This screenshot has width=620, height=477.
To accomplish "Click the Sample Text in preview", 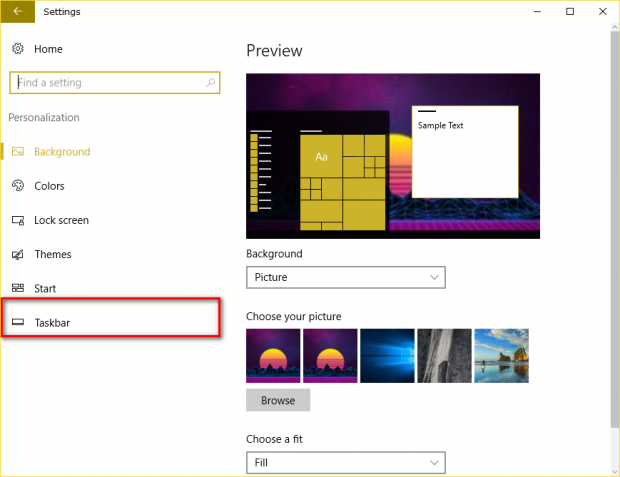I will 440,125.
